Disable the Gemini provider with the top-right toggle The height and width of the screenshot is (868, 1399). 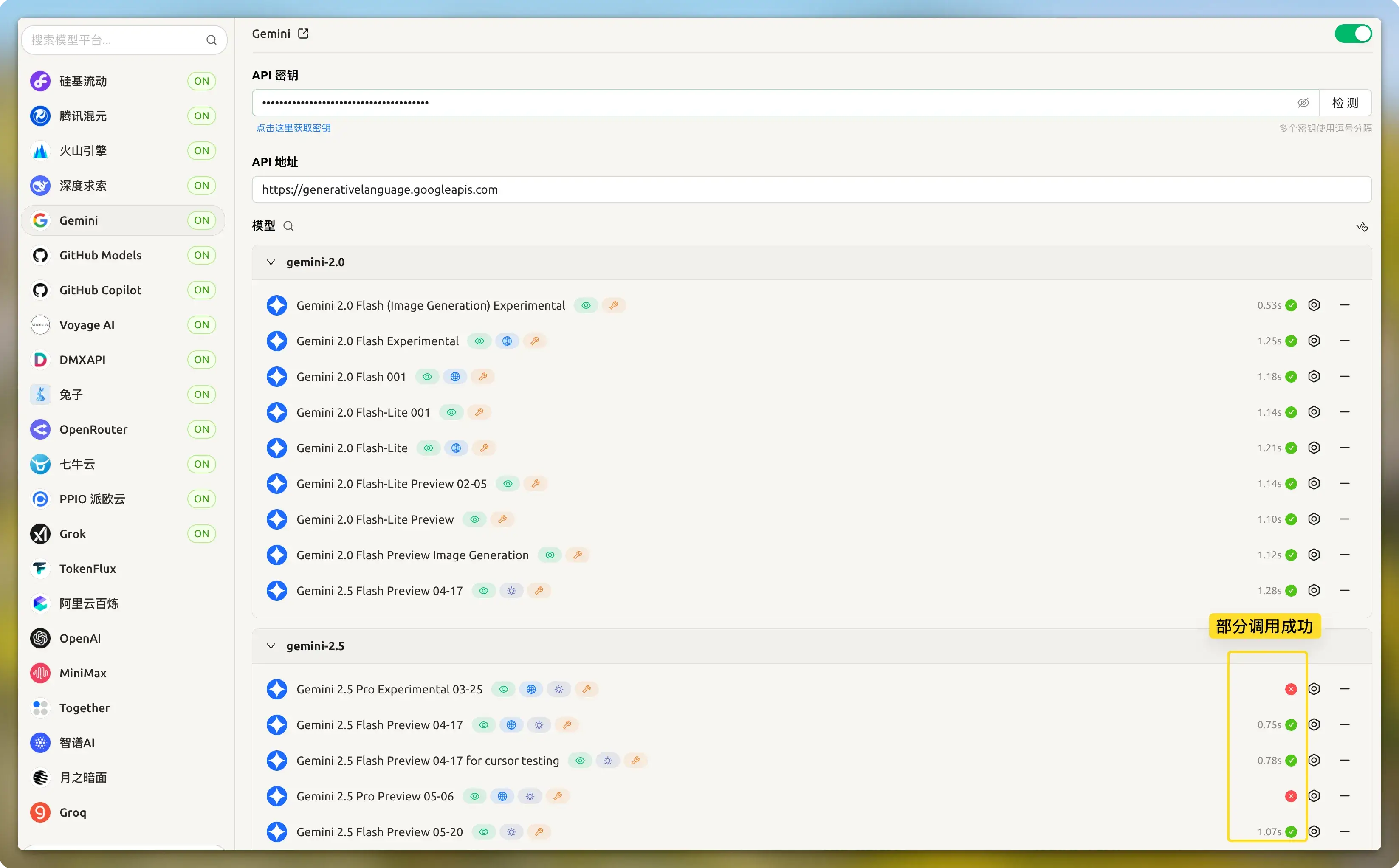[1353, 33]
